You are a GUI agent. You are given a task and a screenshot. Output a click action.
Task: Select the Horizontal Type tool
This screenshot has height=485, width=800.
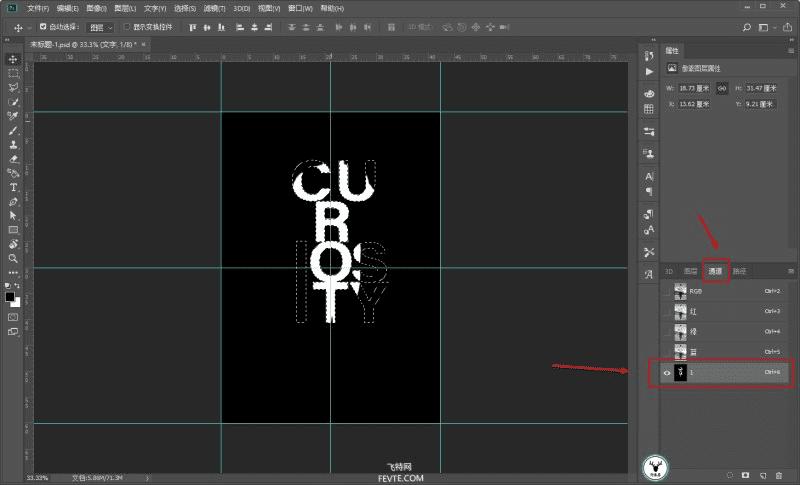tap(13, 188)
